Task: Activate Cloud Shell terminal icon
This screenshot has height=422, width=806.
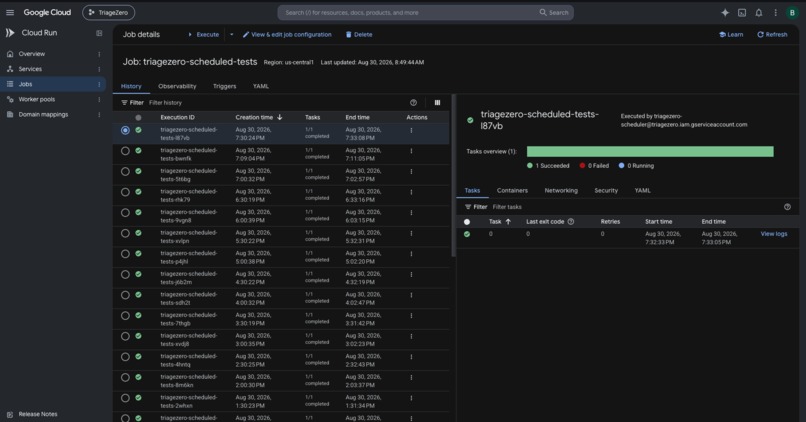Action: pyautogui.click(x=742, y=12)
